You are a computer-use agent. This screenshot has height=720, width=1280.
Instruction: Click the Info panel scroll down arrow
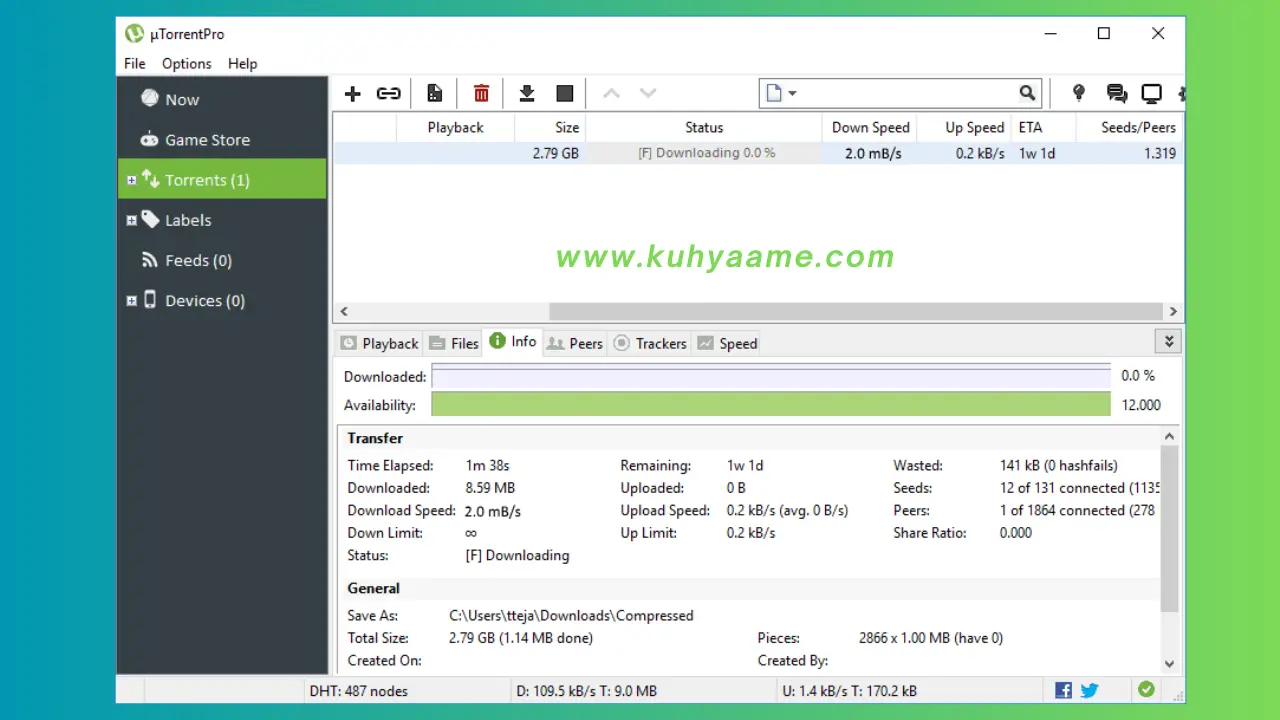tap(1169, 662)
